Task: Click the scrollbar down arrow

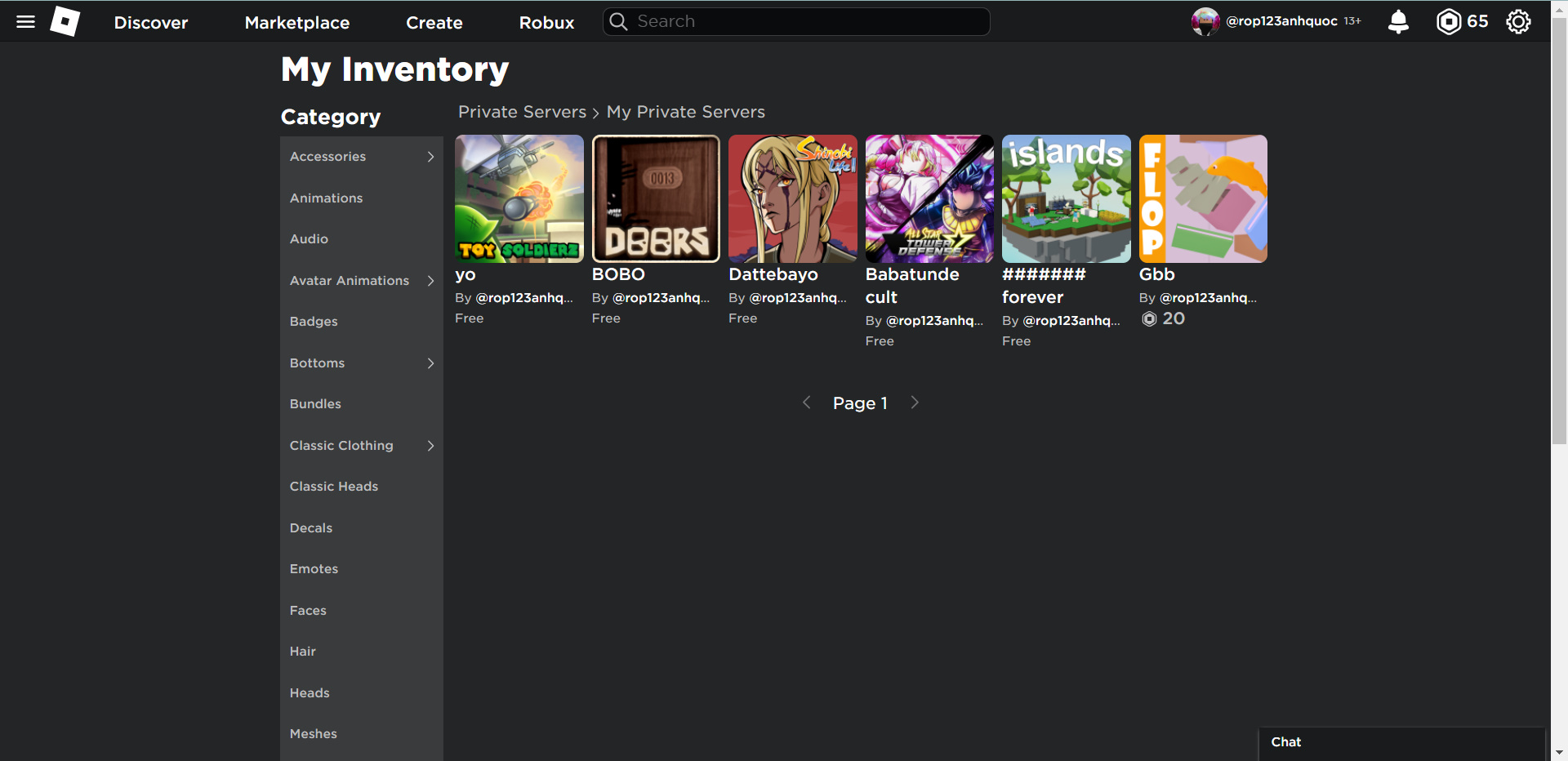Action: [1559, 752]
